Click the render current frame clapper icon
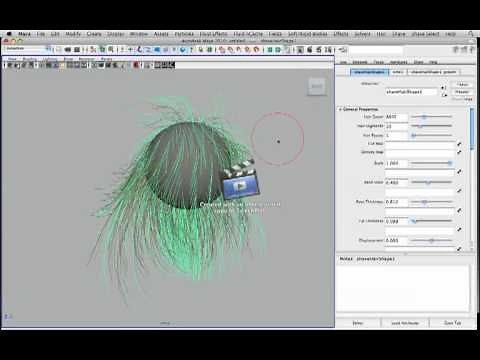 coord(310,50)
